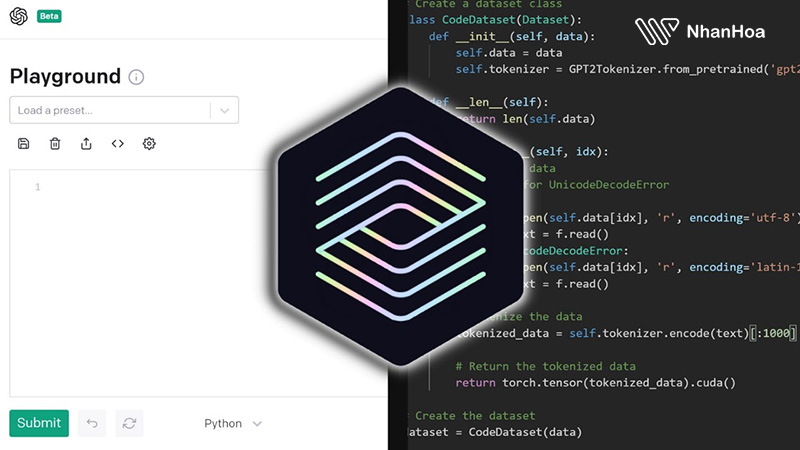The height and width of the screenshot is (450, 800).
Task: View code with angle brackets icon
Action: click(x=118, y=143)
